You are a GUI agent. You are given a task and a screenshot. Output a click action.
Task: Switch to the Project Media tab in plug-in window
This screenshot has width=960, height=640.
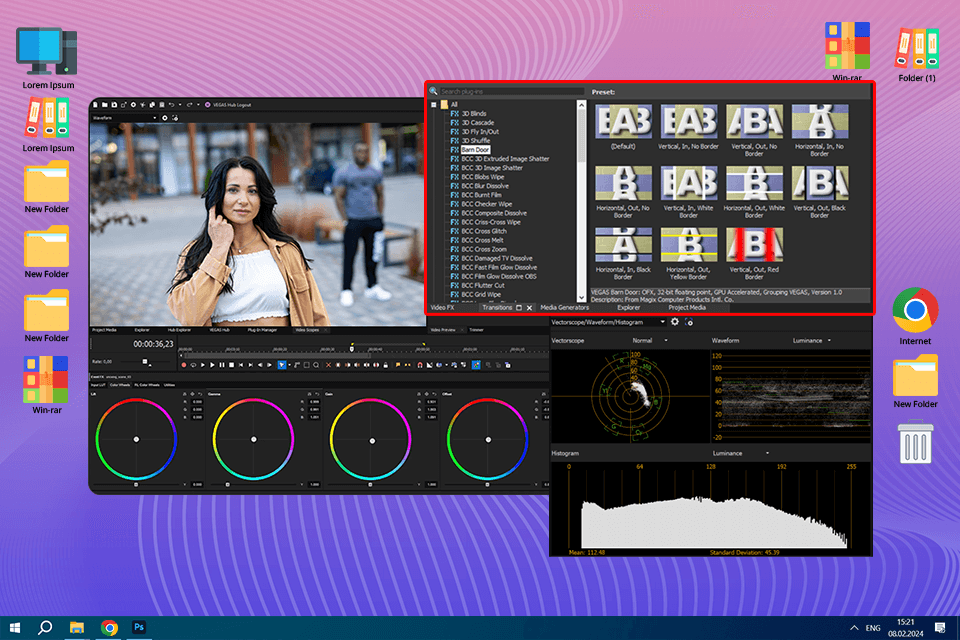pyautogui.click(x=687, y=307)
